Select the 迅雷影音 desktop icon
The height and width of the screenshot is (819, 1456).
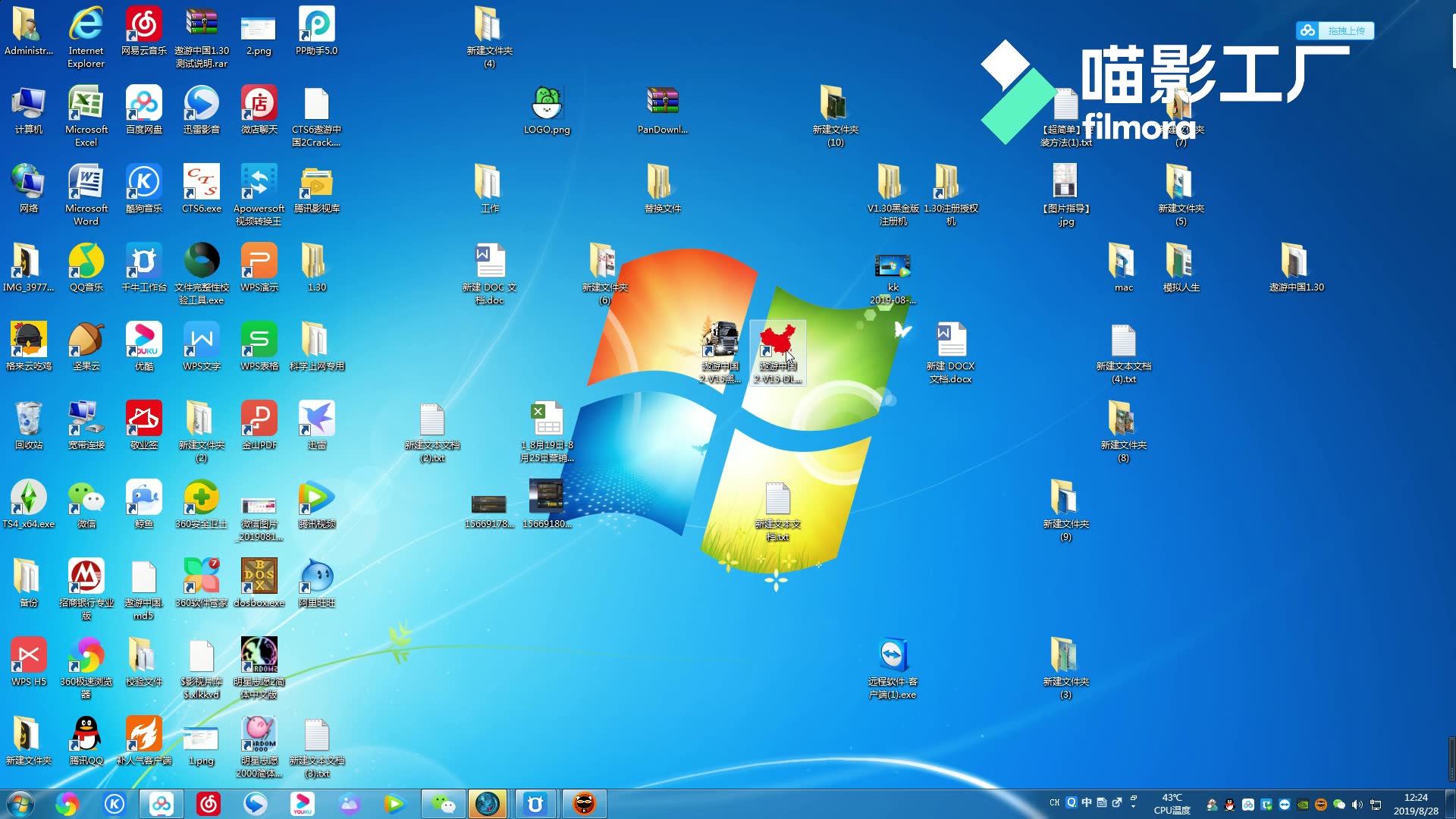[201, 110]
